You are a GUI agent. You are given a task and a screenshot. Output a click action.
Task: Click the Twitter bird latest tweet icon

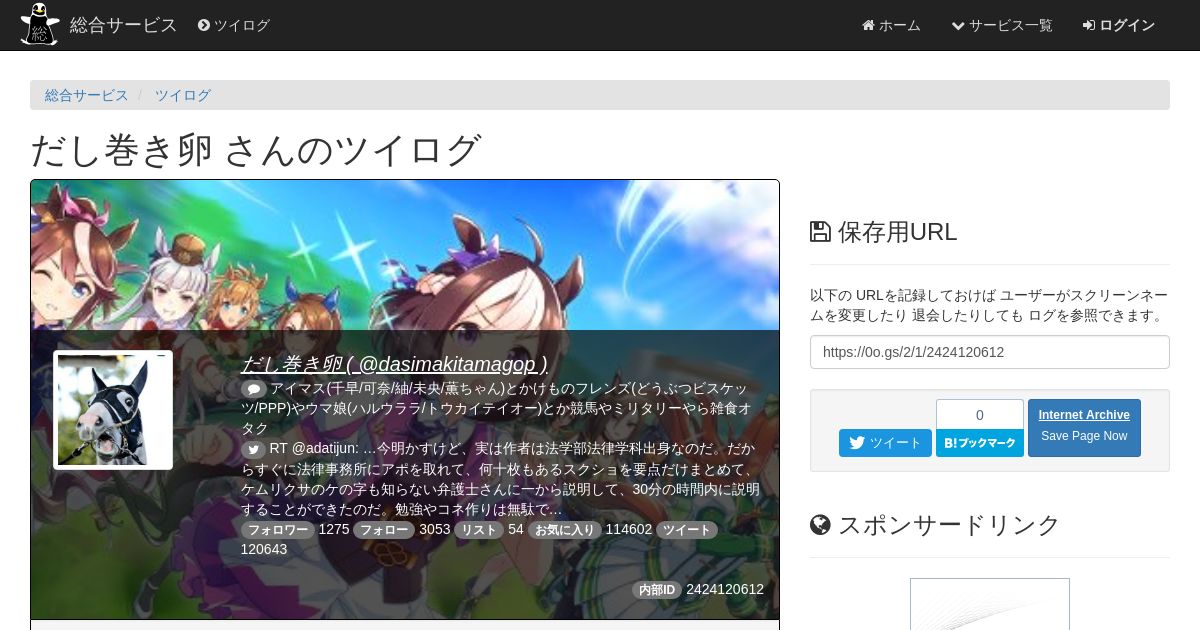click(253, 449)
